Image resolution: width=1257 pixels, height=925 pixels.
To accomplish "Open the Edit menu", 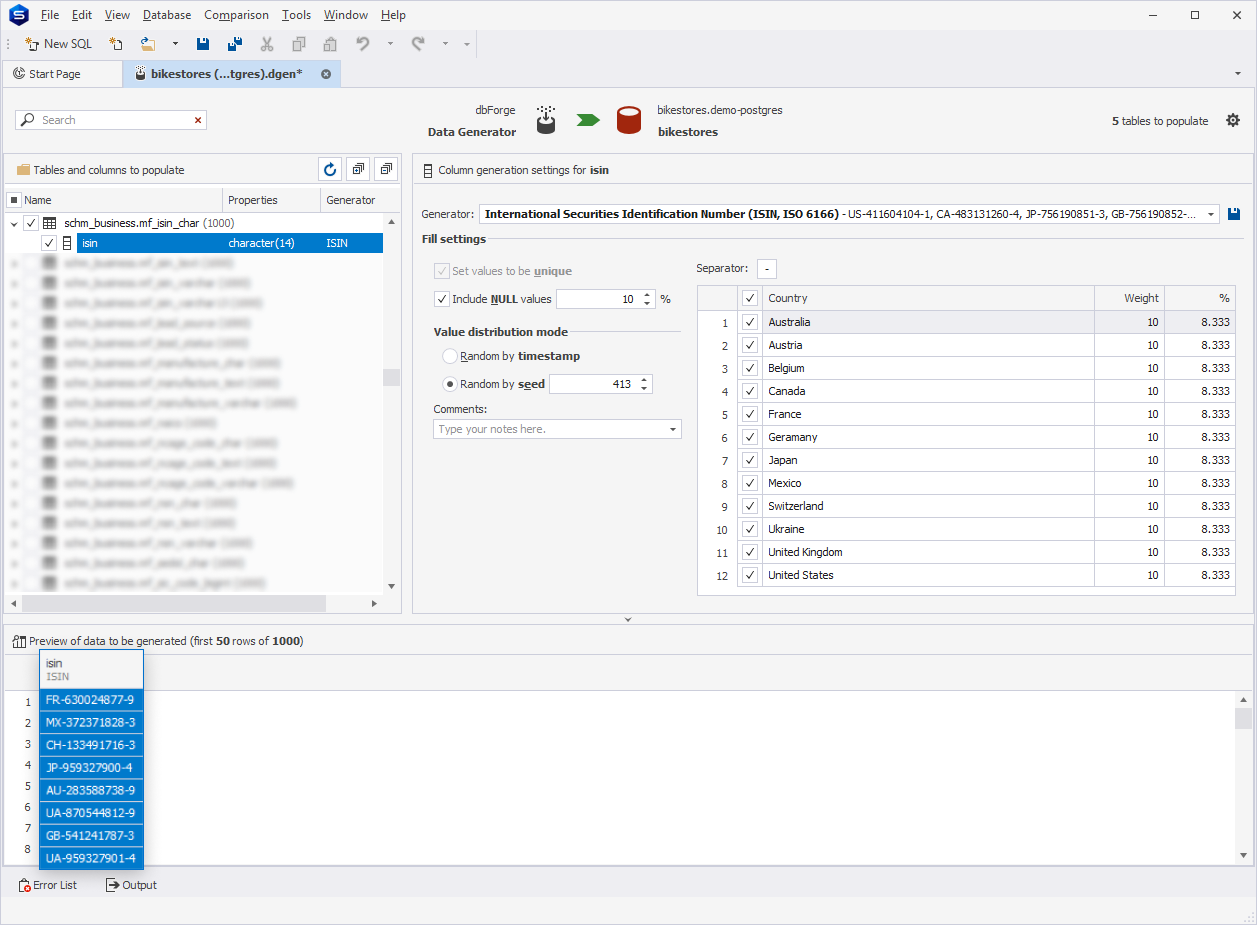I will click(x=82, y=15).
